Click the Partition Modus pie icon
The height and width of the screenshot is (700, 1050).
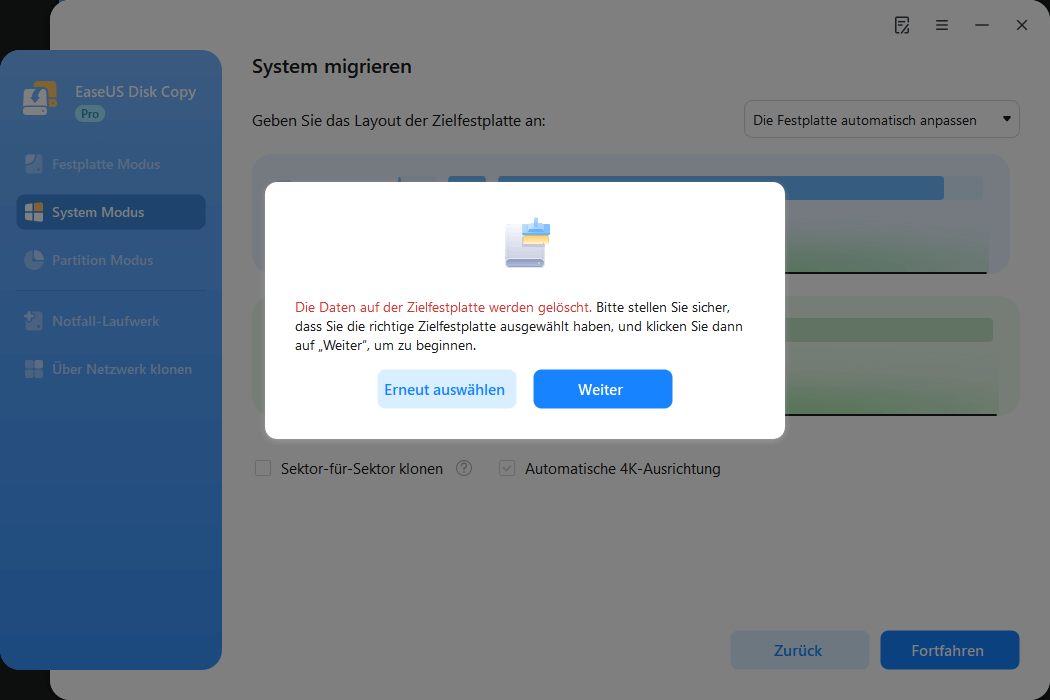pyautogui.click(x=34, y=260)
